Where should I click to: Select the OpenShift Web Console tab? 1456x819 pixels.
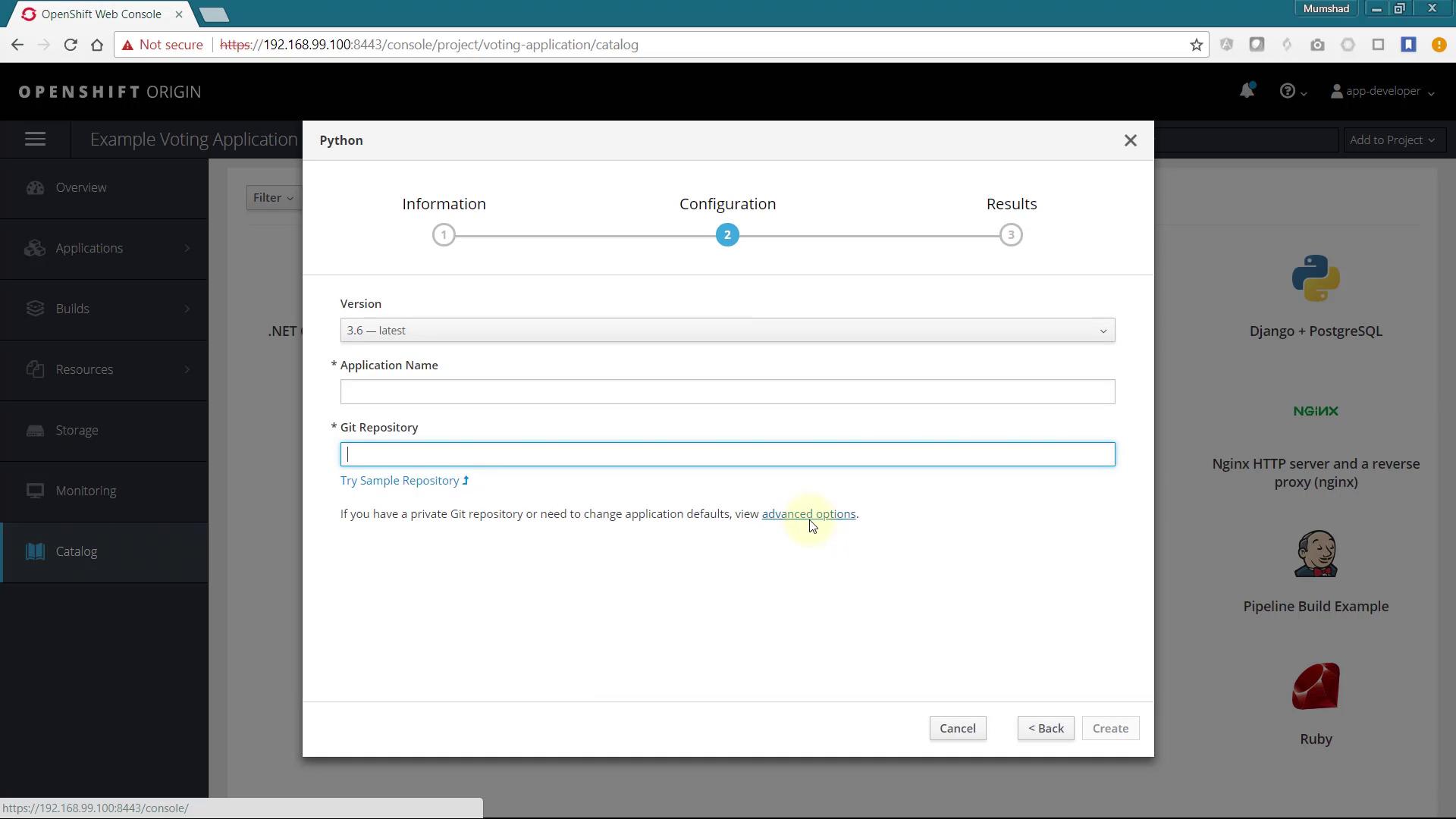tap(100, 14)
